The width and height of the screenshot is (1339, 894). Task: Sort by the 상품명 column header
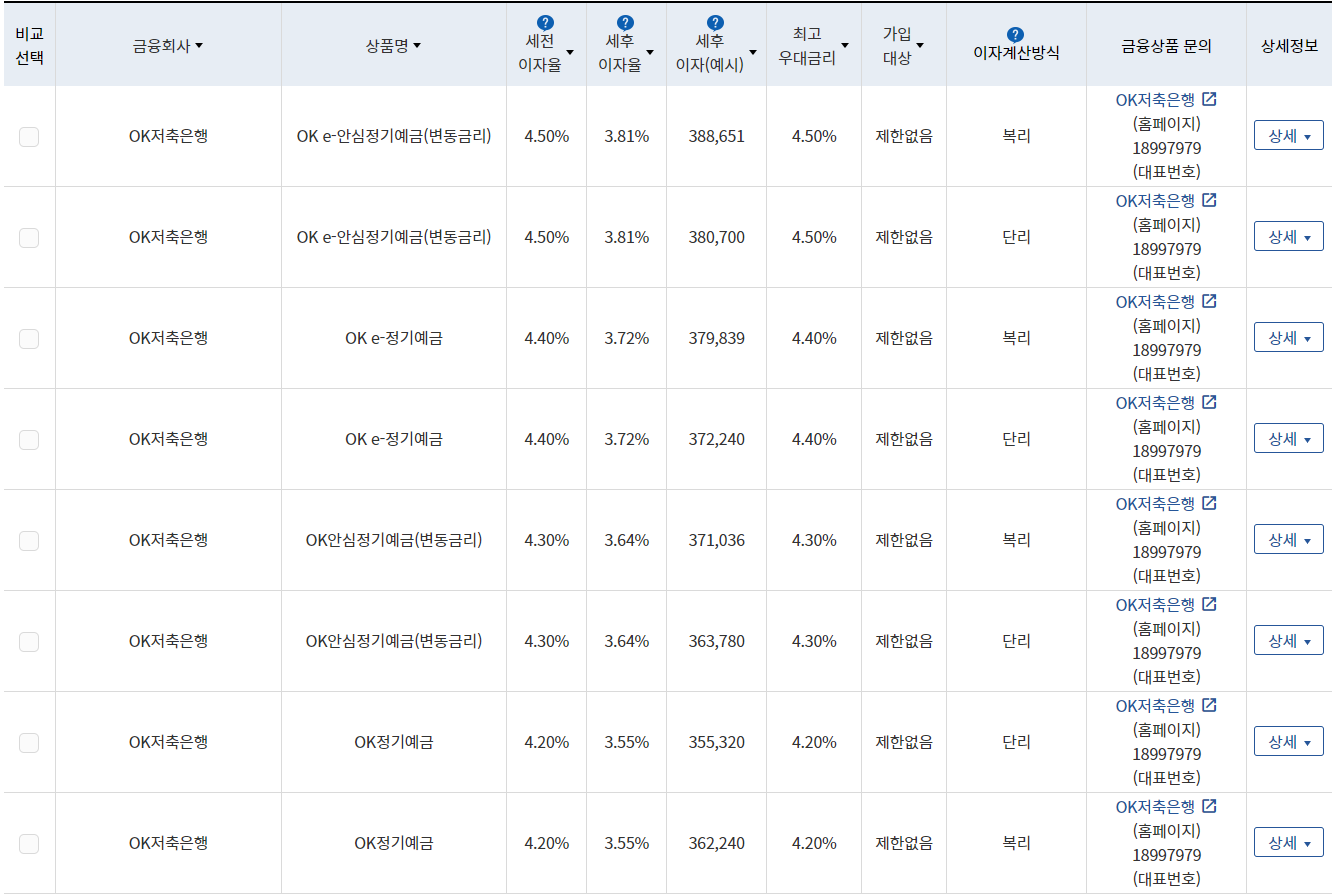pyautogui.click(x=394, y=46)
